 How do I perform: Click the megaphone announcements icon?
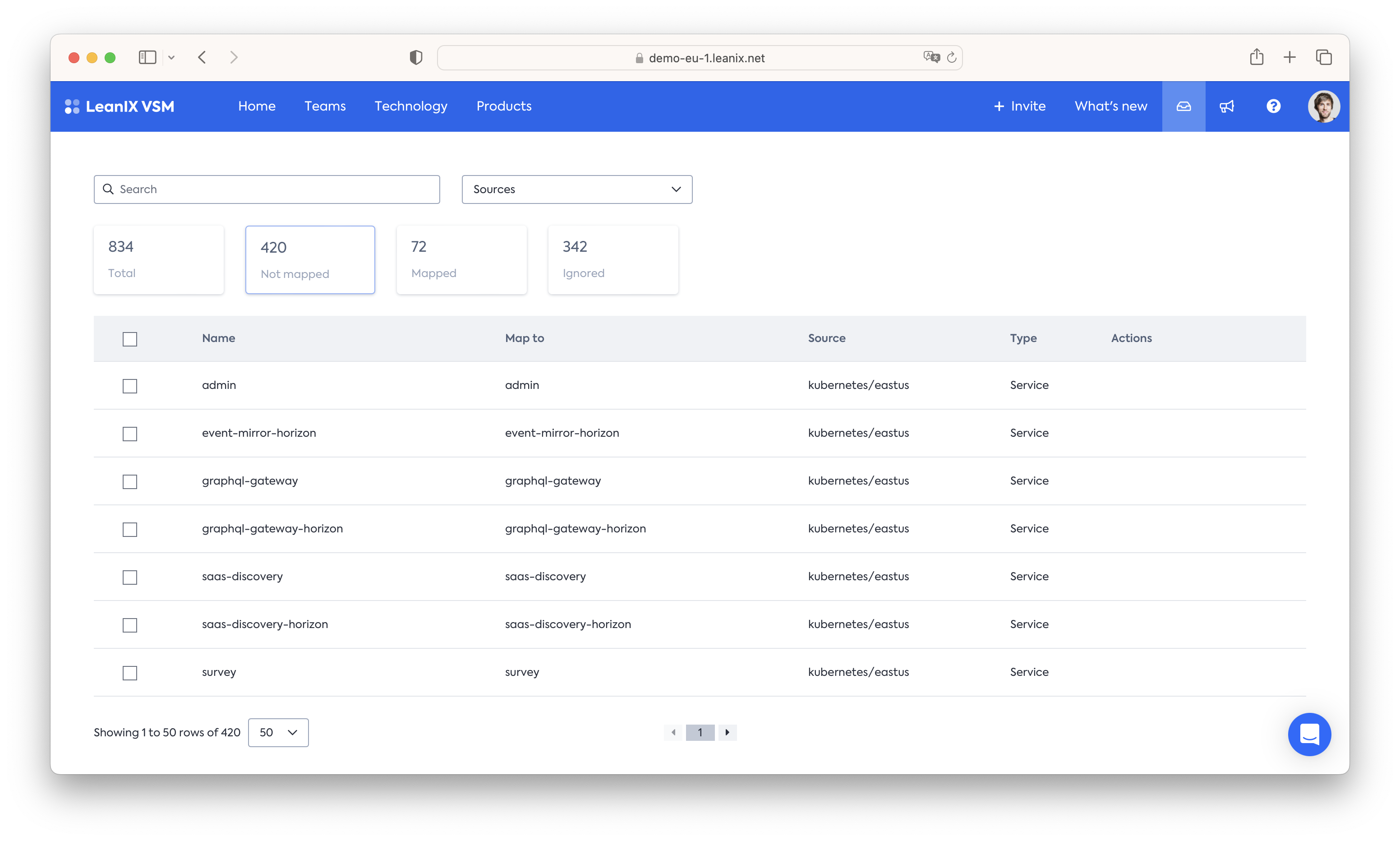pyautogui.click(x=1227, y=106)
